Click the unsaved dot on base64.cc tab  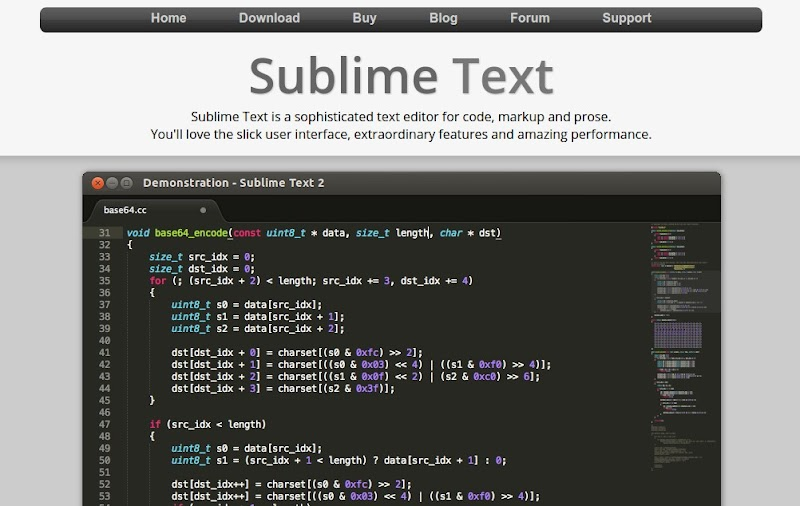203,210
